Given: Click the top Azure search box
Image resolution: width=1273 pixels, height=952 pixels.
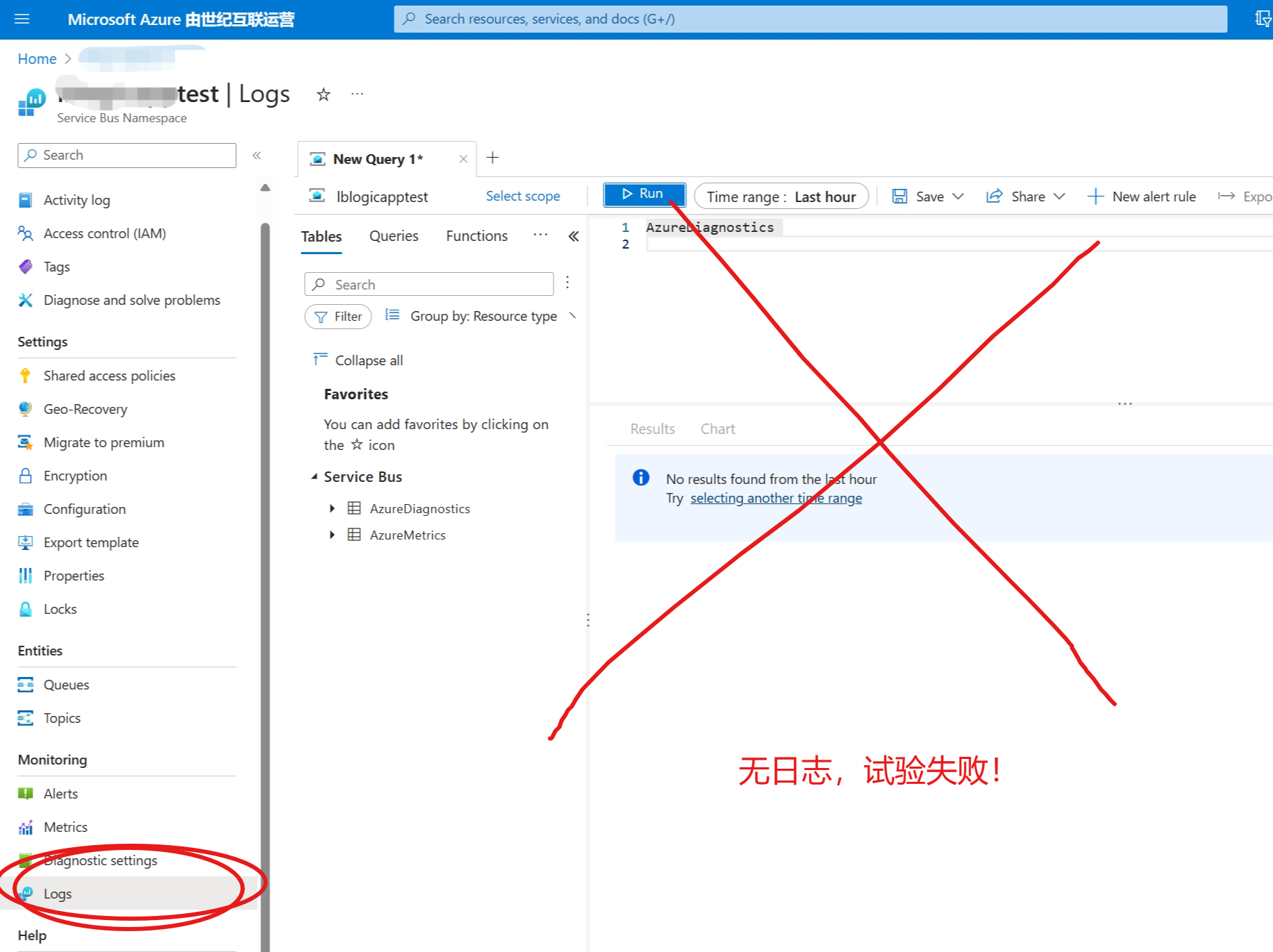Looking at the screenshot, I should (810, 19).
